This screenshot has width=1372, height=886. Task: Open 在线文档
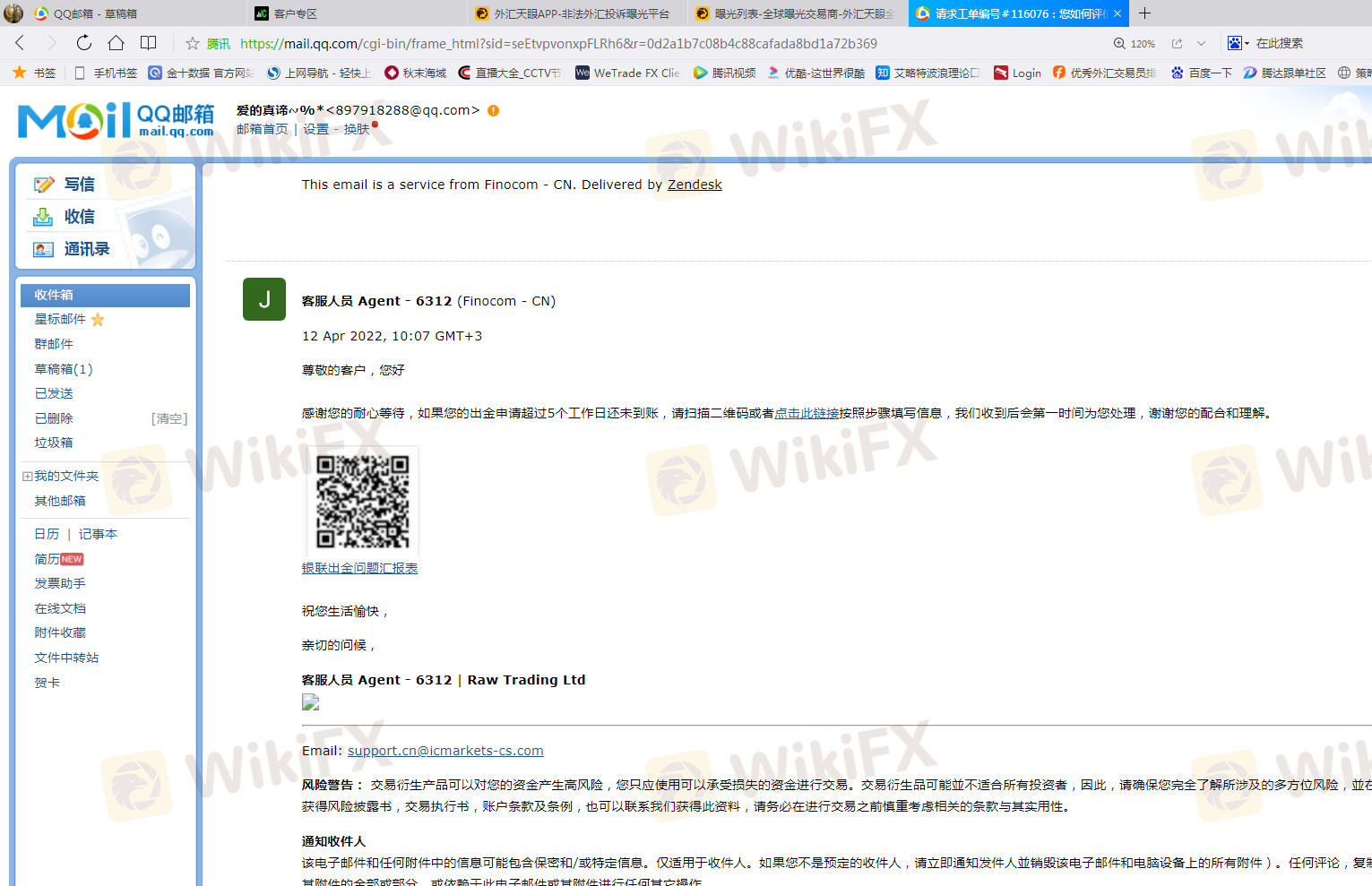pyautogui.click(x=60, y=608)
